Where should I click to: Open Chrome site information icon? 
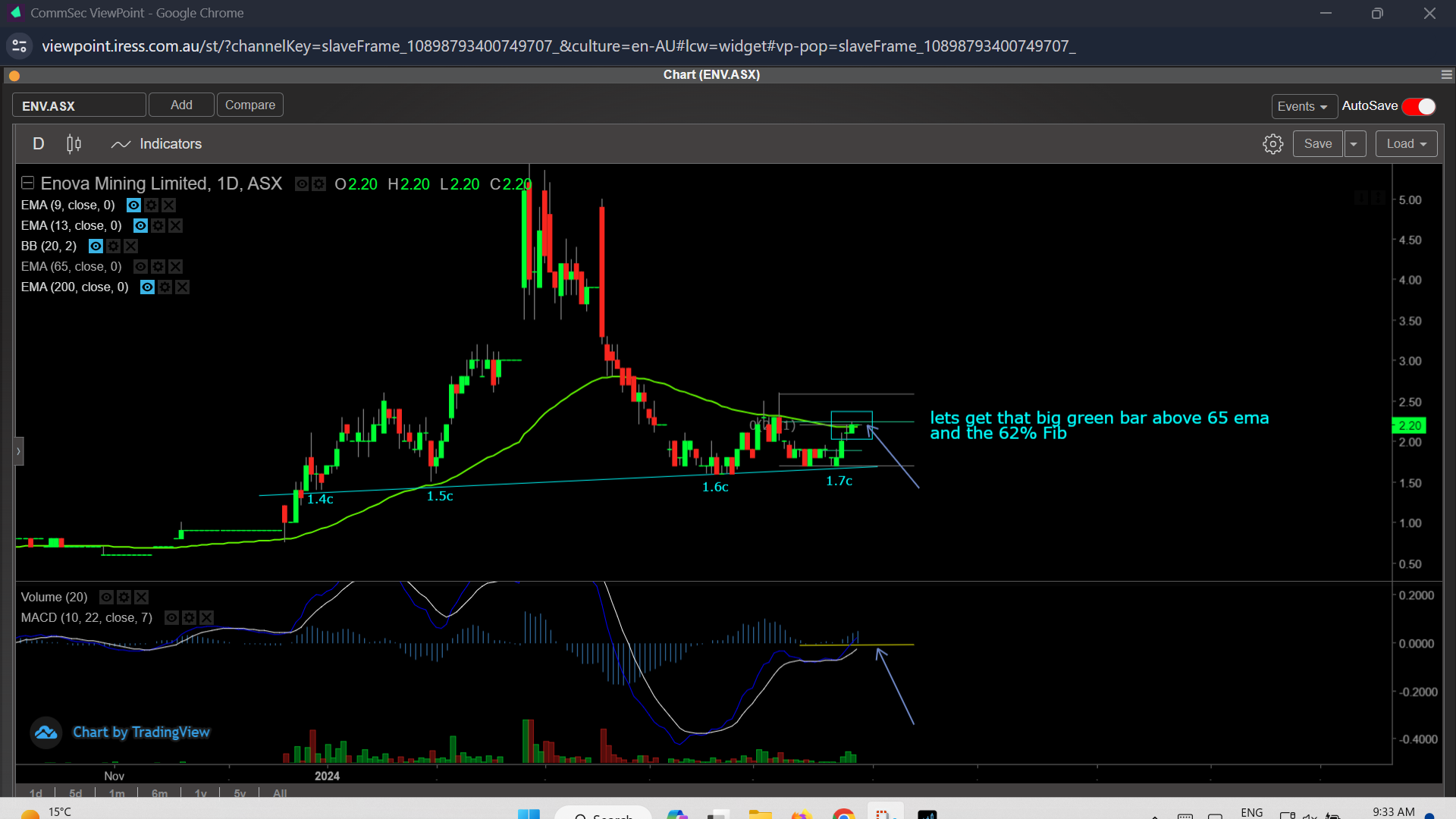[20, 46]
